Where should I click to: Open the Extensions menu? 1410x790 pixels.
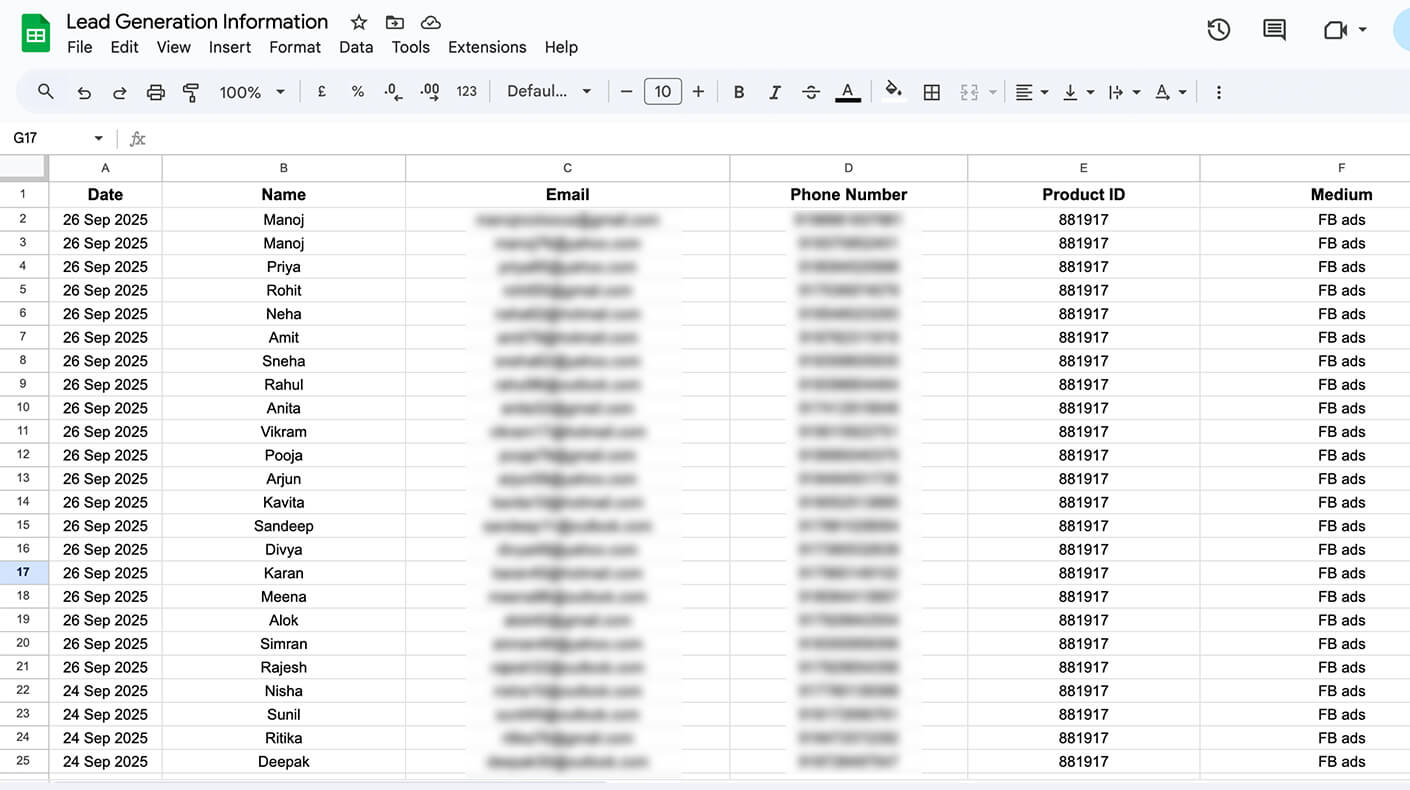[487, 47]
